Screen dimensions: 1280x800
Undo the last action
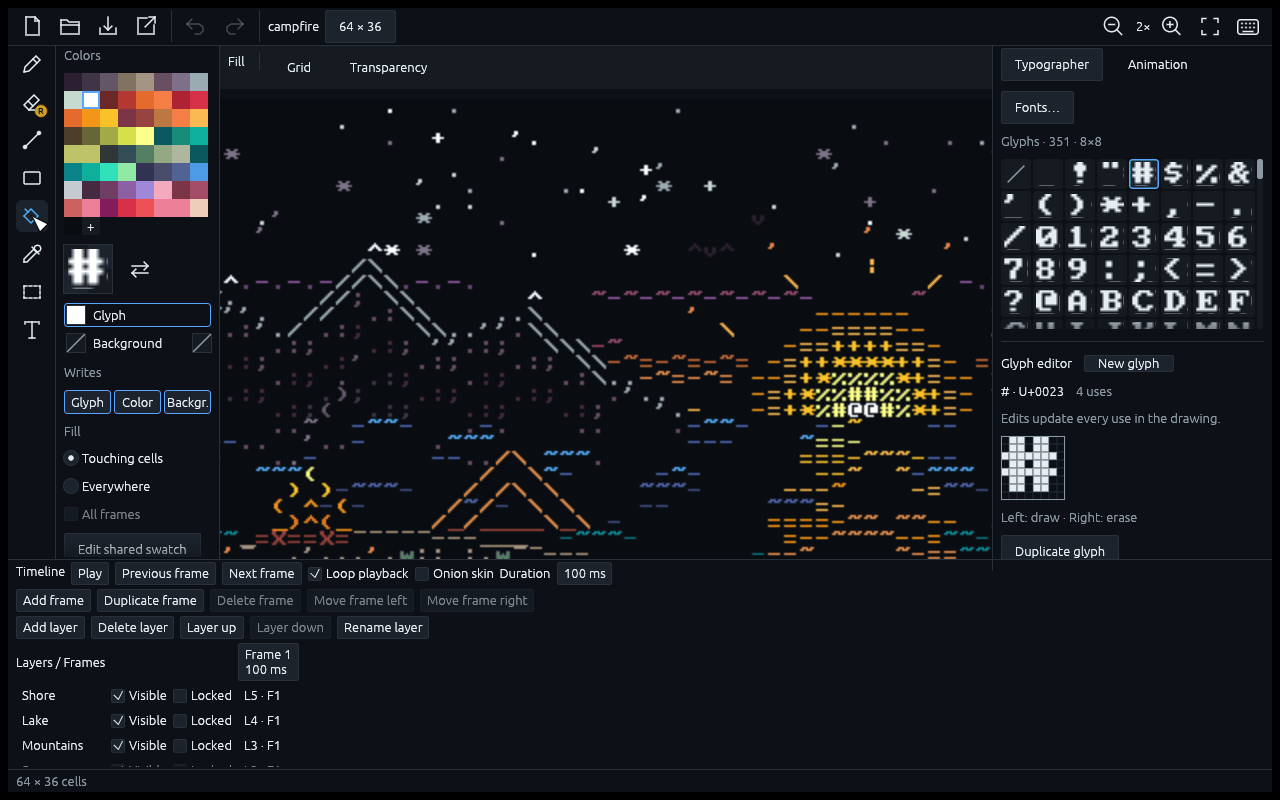pyautogui.click(x=196, y=27)
